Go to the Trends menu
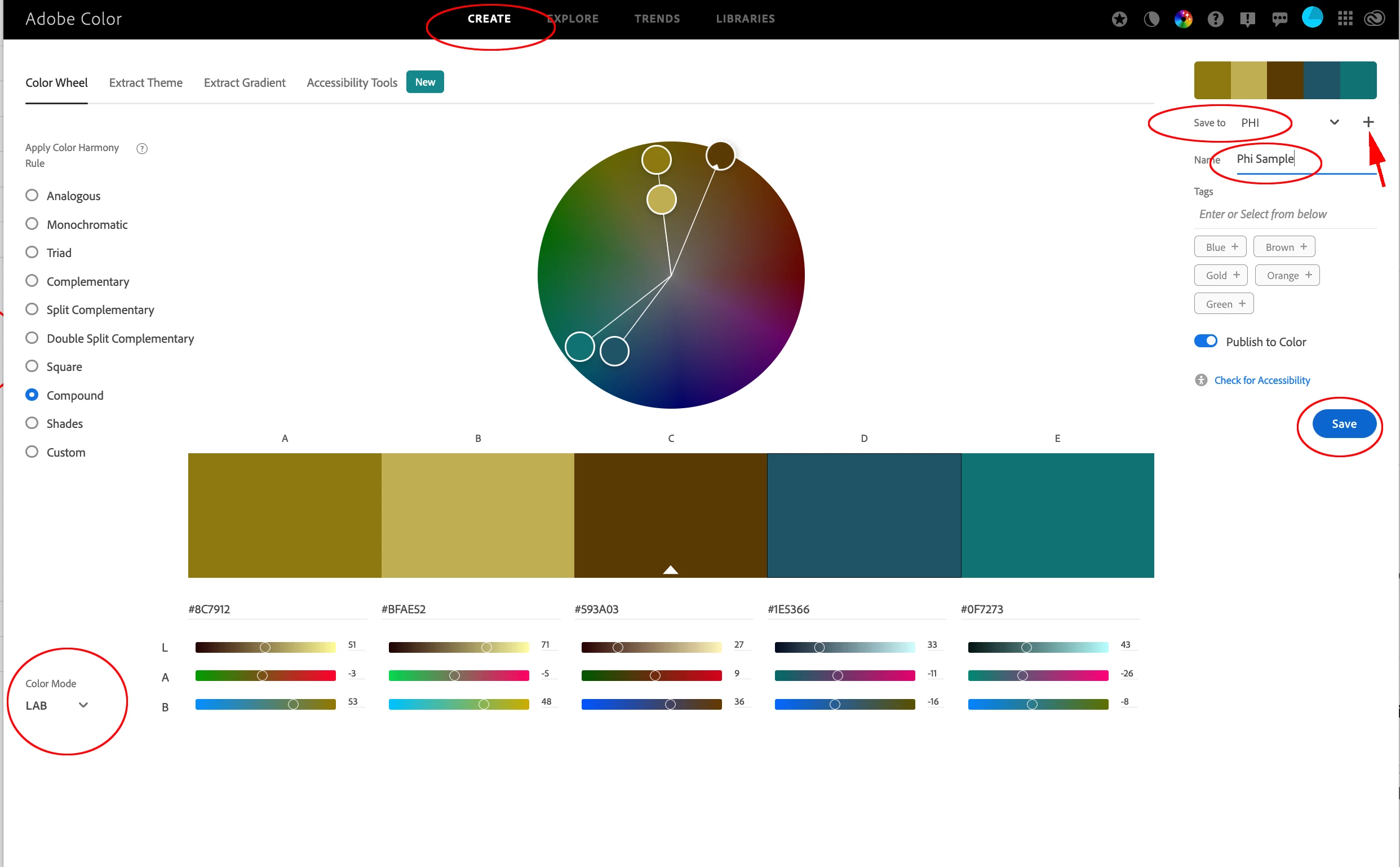1400x867 pixels. click(x=657, y=19)
